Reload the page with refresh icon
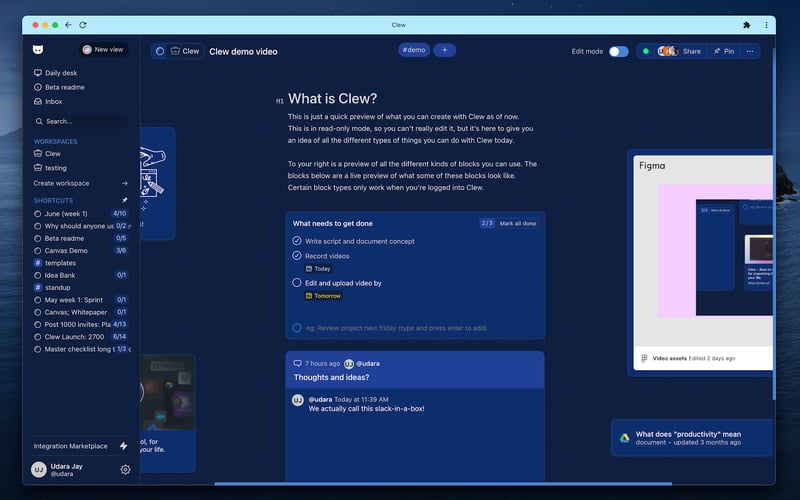800x500 pixels. [x=83, y=24]
